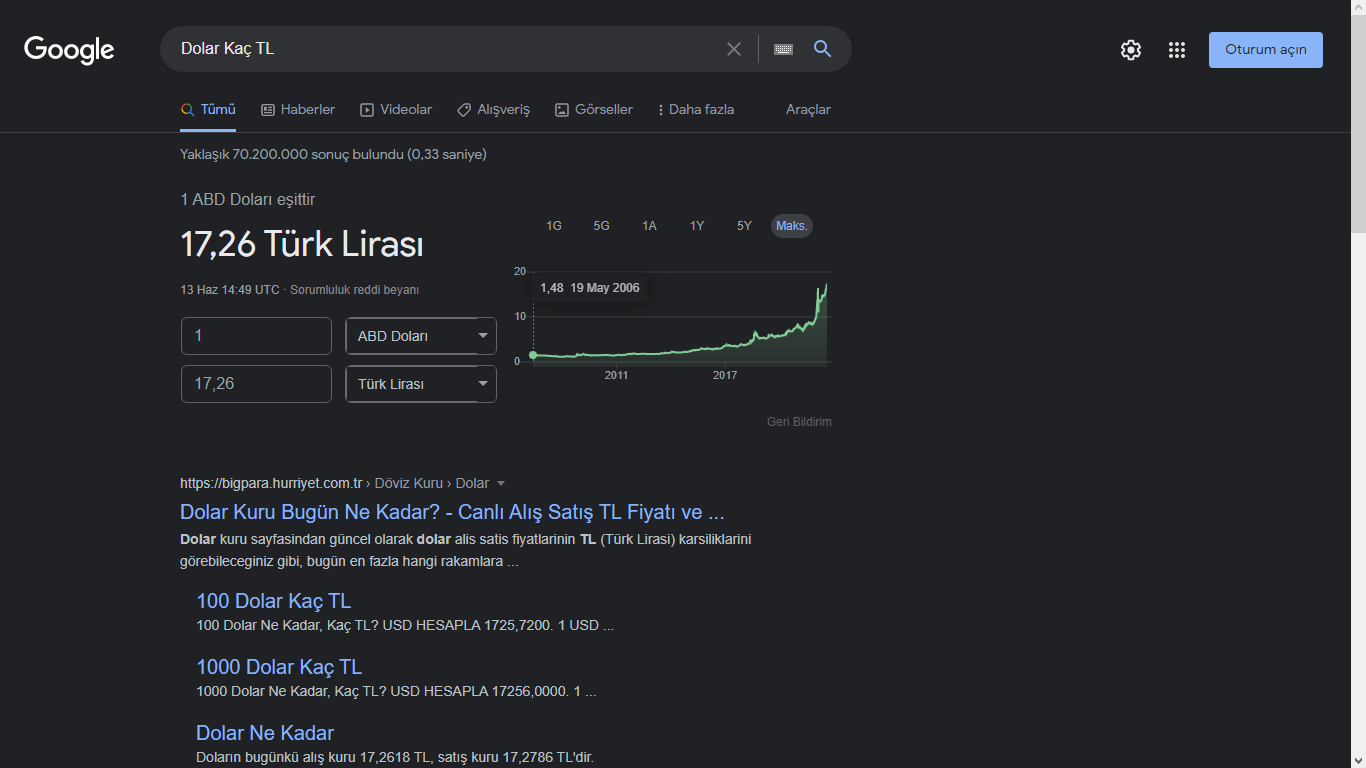Click the 13 Haz 14:49 UTC timestamp
Image resolution: width=1366 pixels, height=768 pixels.
click(230, 290)
